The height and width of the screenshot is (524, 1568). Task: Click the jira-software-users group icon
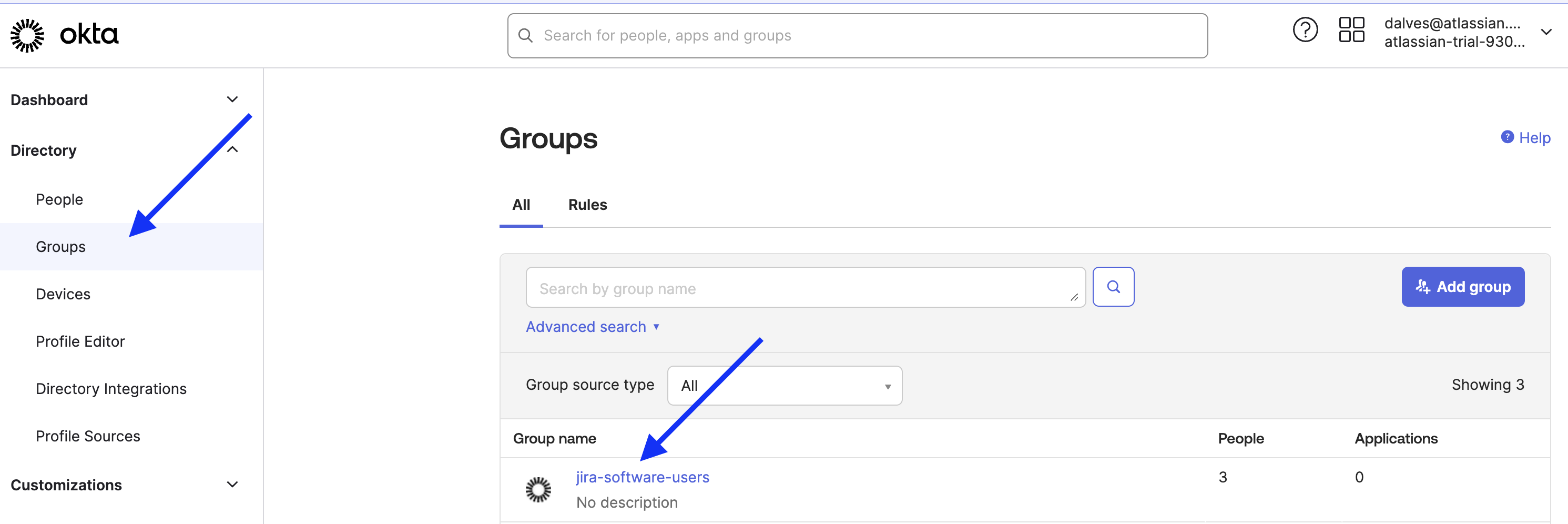point(538,489)
